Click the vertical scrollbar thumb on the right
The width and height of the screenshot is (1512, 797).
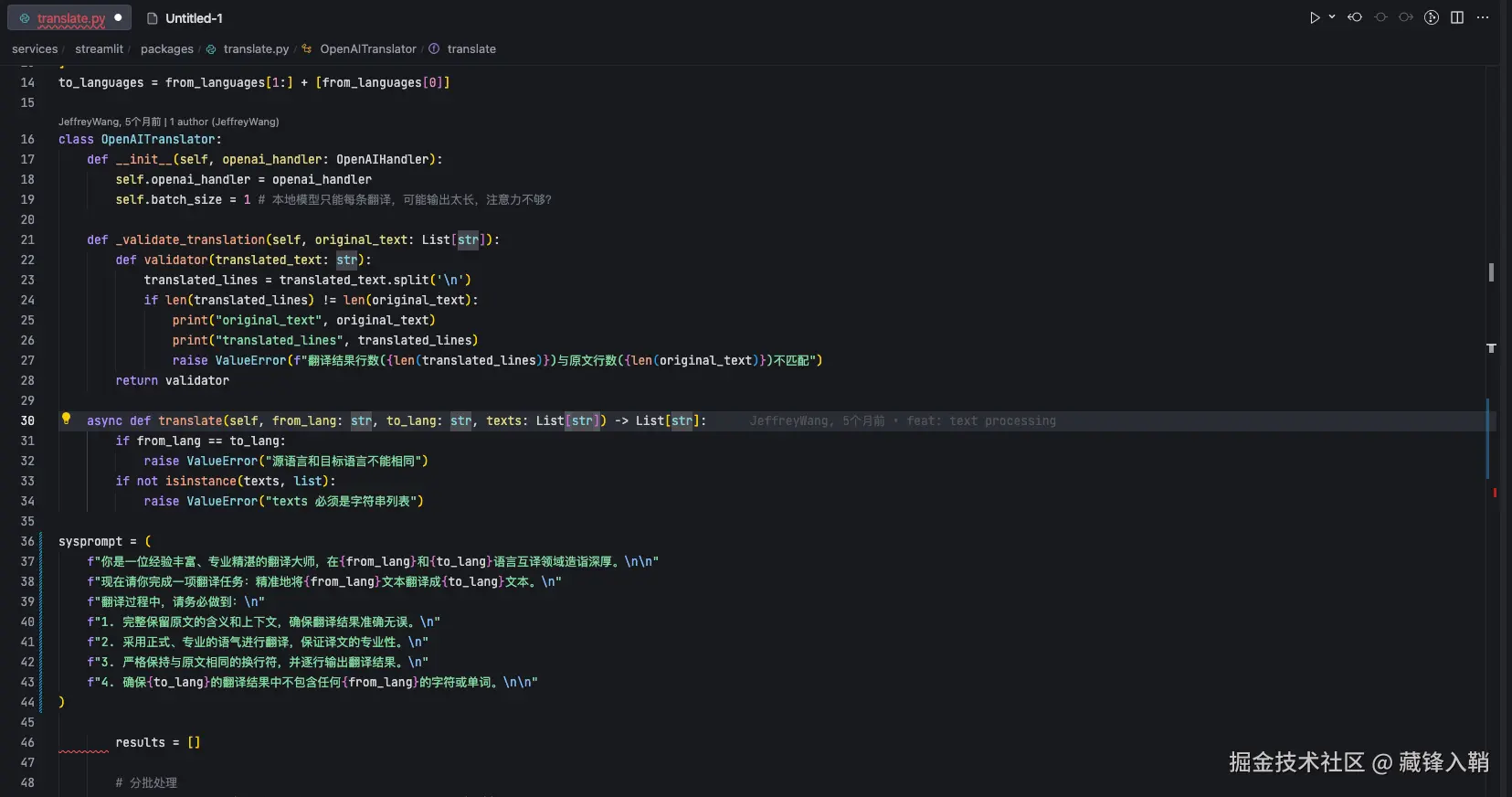pyautogui.click(x=1491, y=271)
